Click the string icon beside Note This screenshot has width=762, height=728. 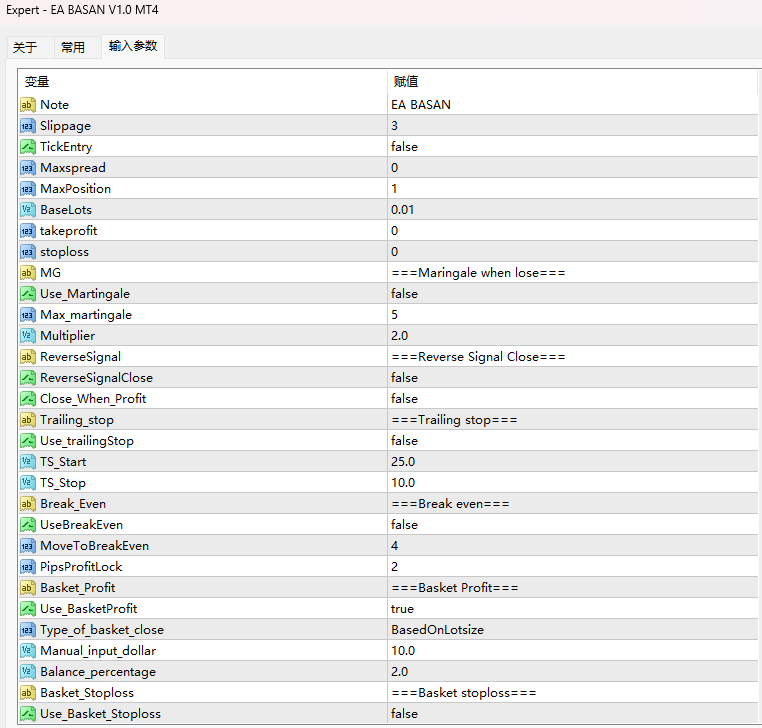pyautogui.click(x=27, y=104)
